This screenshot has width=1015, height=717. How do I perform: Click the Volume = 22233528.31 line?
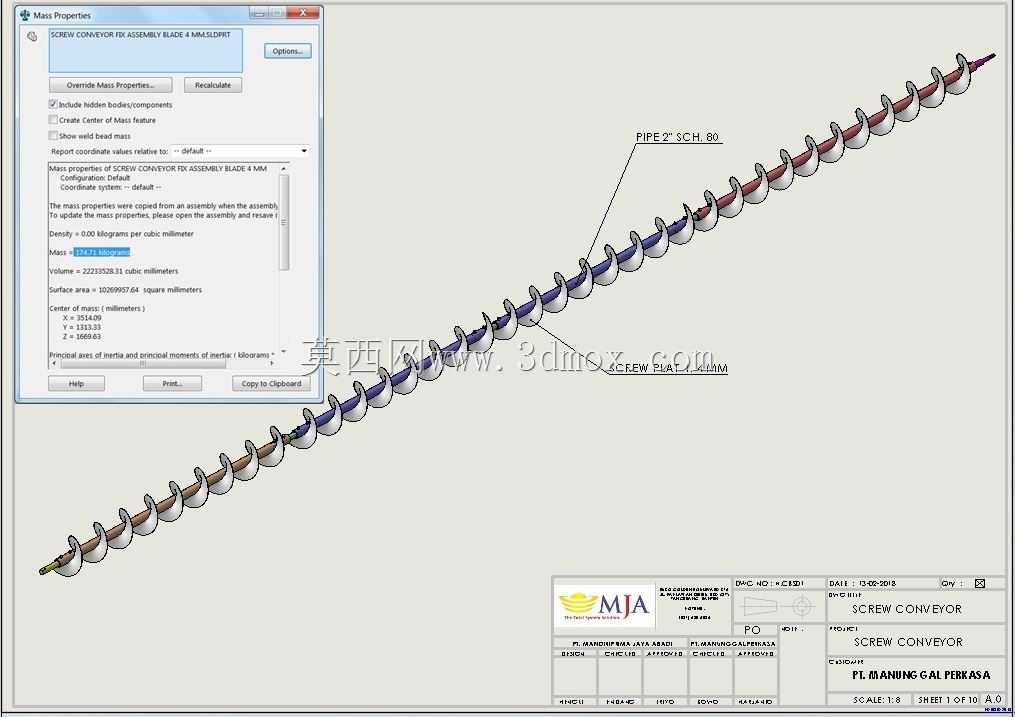coord(114,271)
